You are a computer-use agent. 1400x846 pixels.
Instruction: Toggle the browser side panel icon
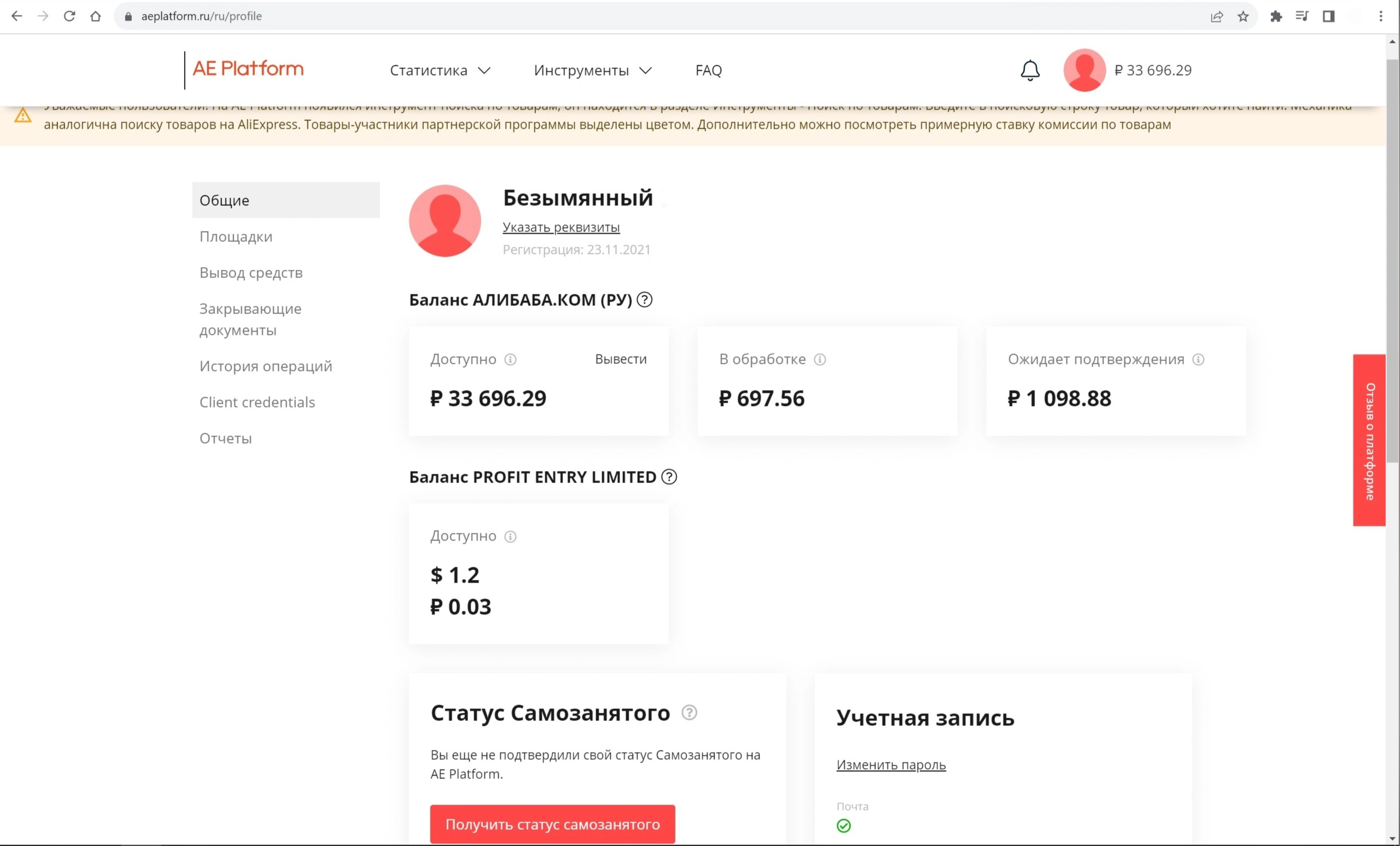[x=1328, y=16]
